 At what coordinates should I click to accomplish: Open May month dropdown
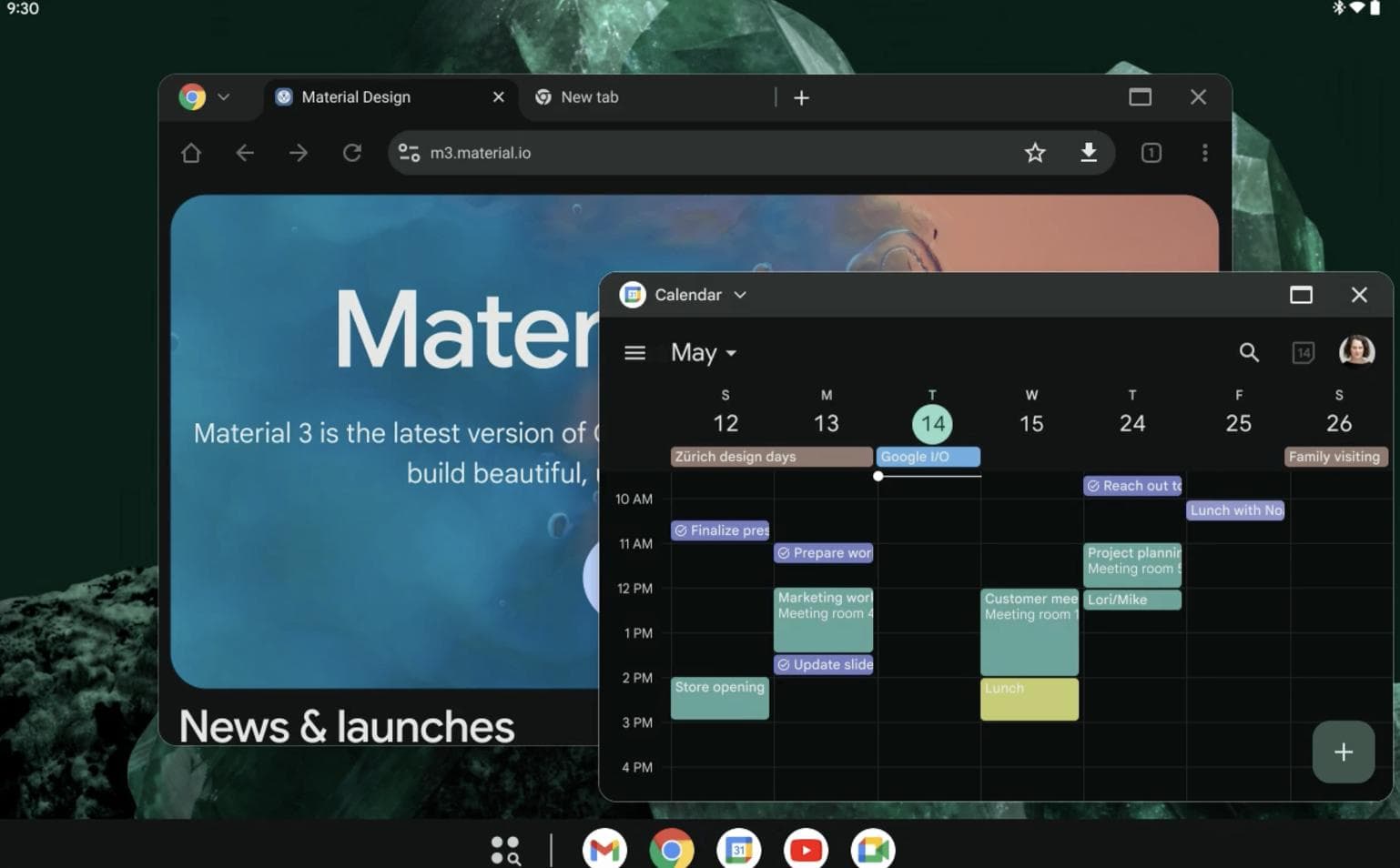[704, 353]
